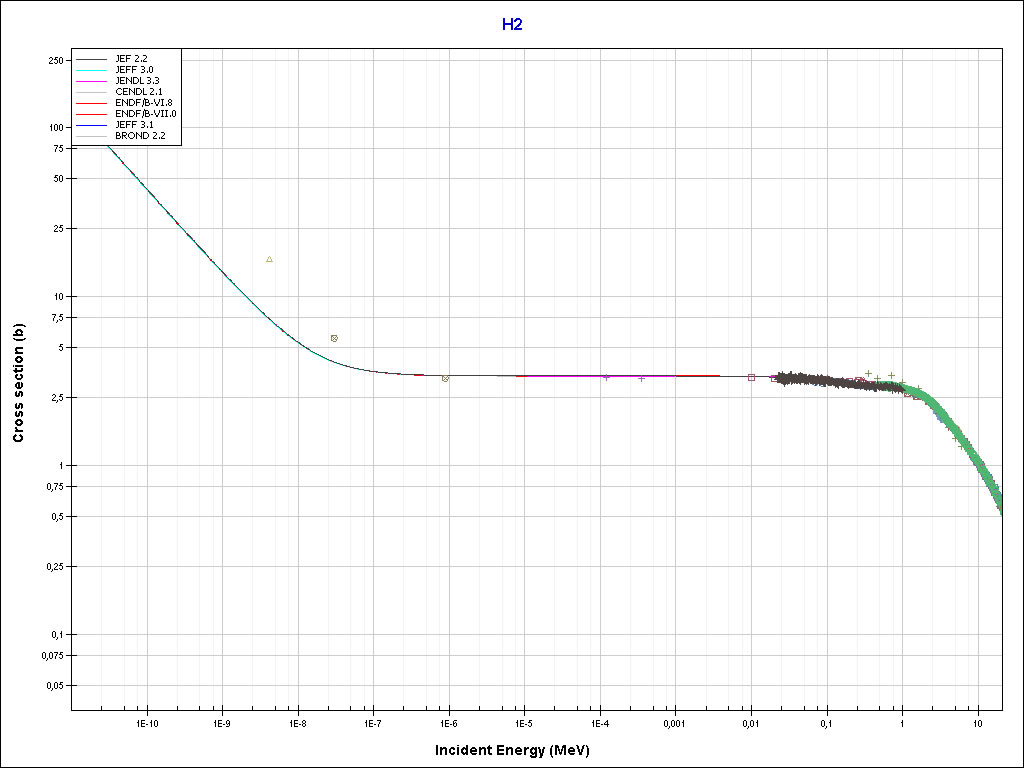The height and width of the screenshot is (768, 1024).
Task: Click the "0,001" x-axis tick label
Action: tap(675, 722)
